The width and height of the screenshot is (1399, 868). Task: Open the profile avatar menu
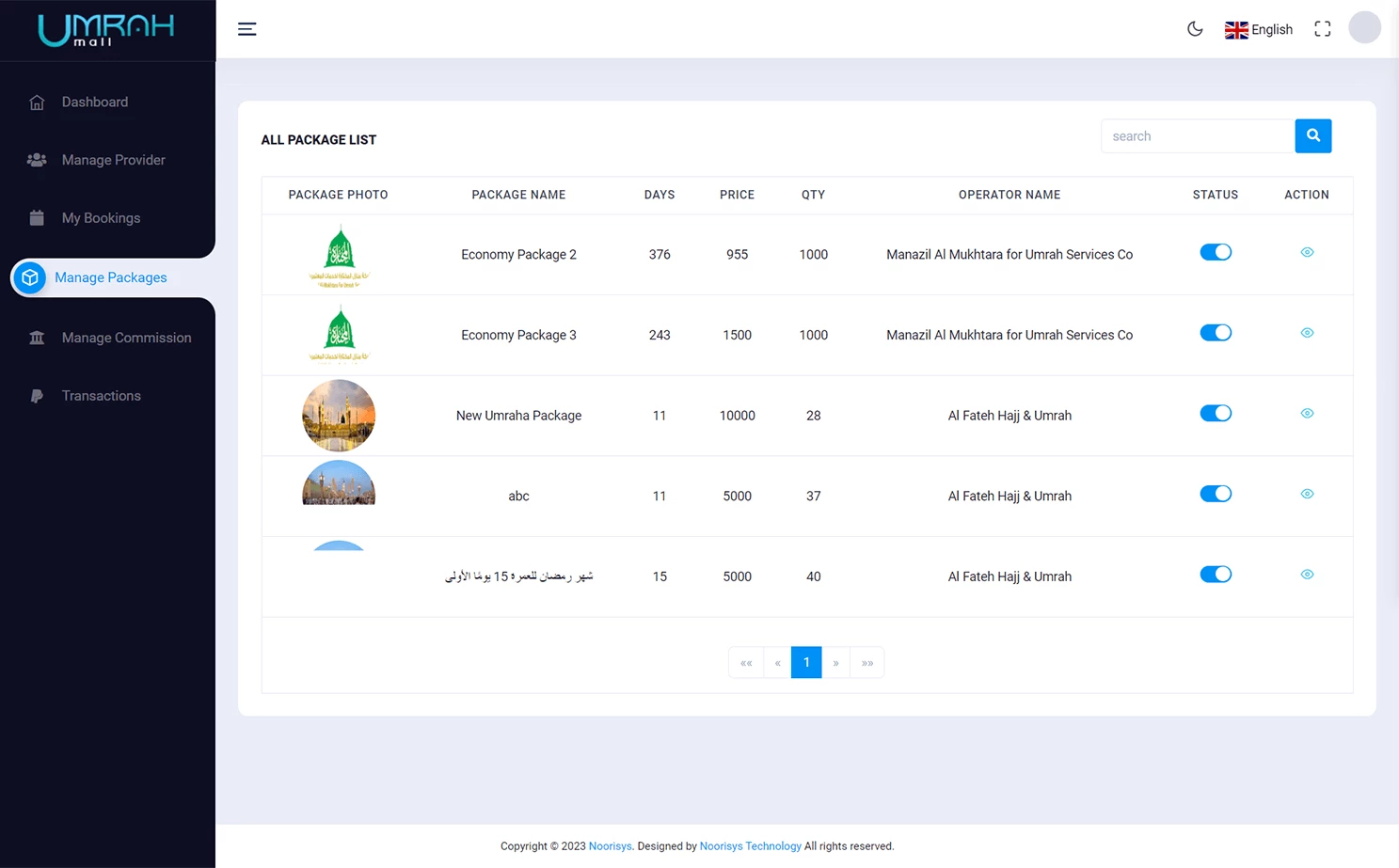[x=1364, y=27]
